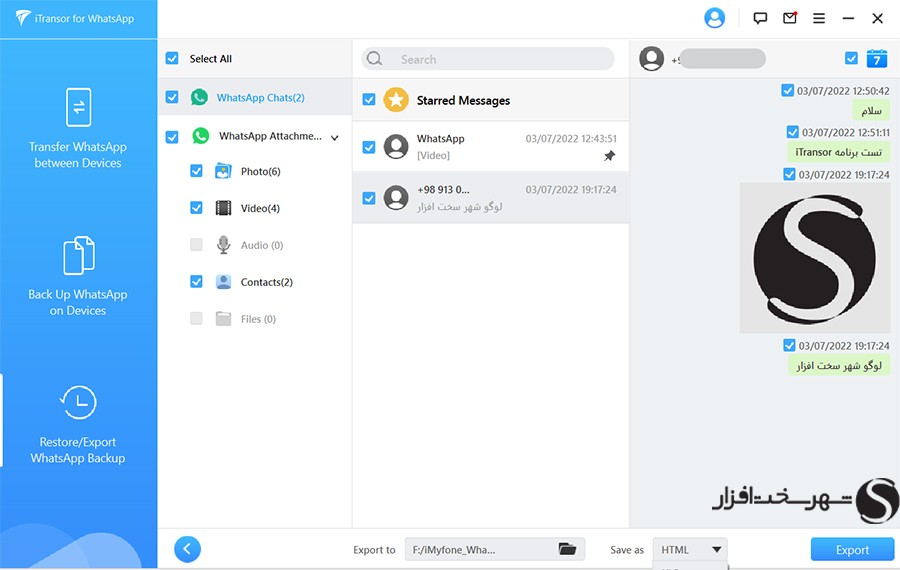Click the 'سلام' message bubble
Image resolution: width=900 pixels, height=570 pixels.
pos(871,110)
